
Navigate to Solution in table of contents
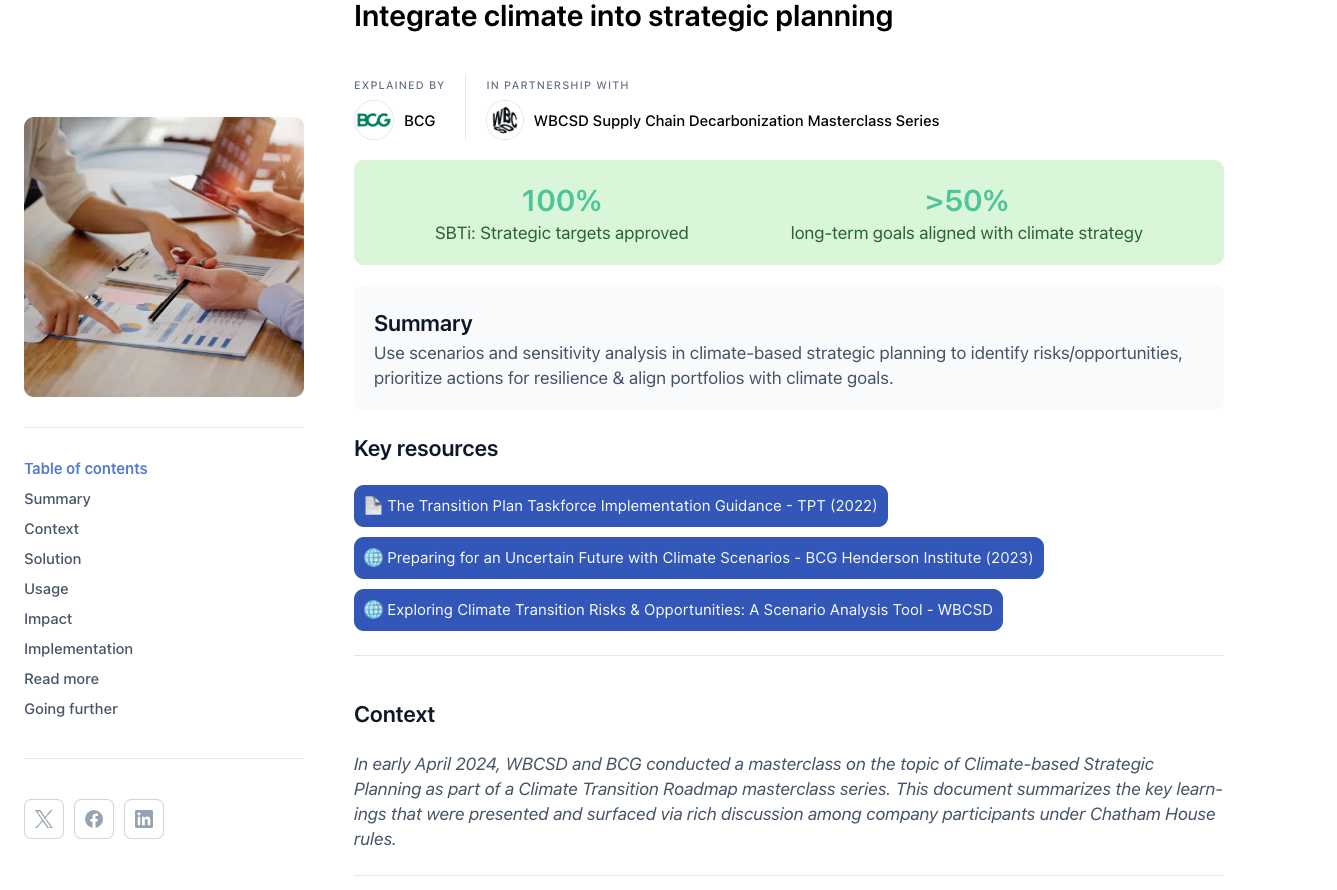click(53, 559)
